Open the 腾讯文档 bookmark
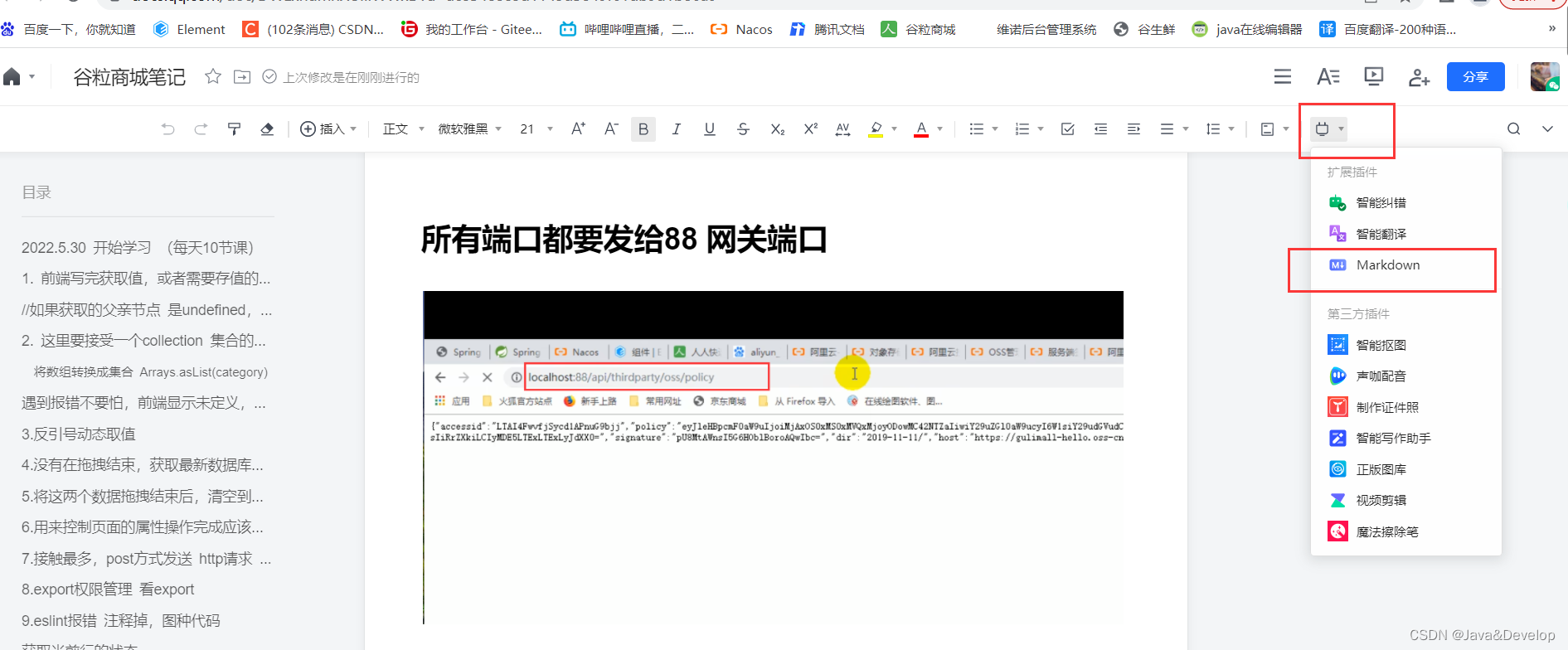This screenshot has height=650, width=1568. (x=827, y=29)
